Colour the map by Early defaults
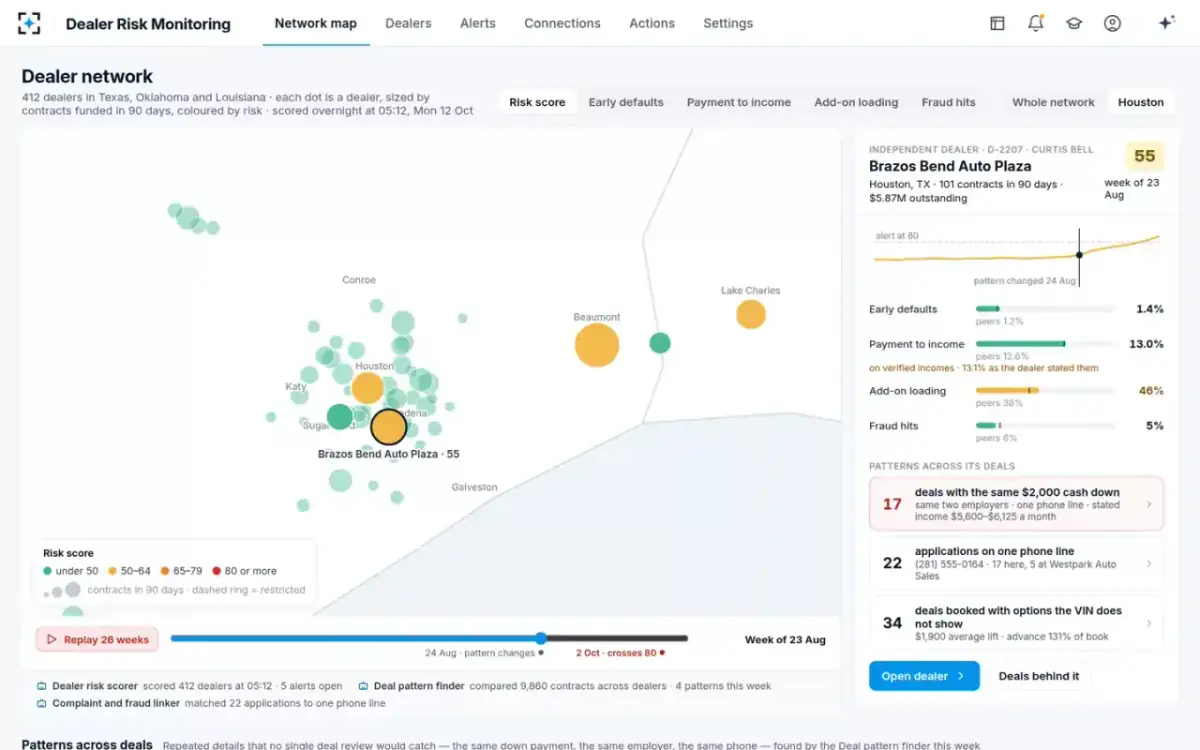This screenshot has height=750, width=1200. [626, 102]
